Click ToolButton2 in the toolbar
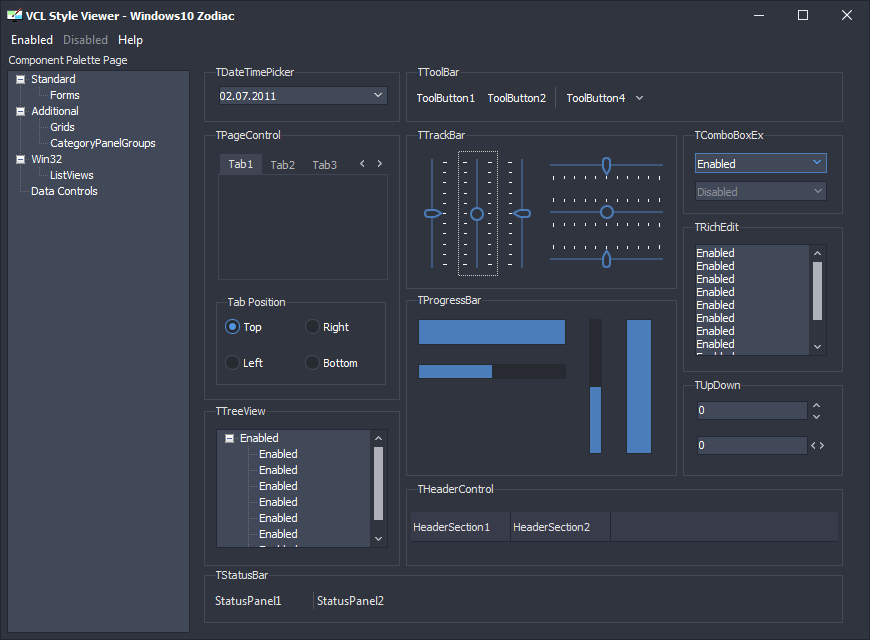Screen dimensions: 870x640 [517, 98]
